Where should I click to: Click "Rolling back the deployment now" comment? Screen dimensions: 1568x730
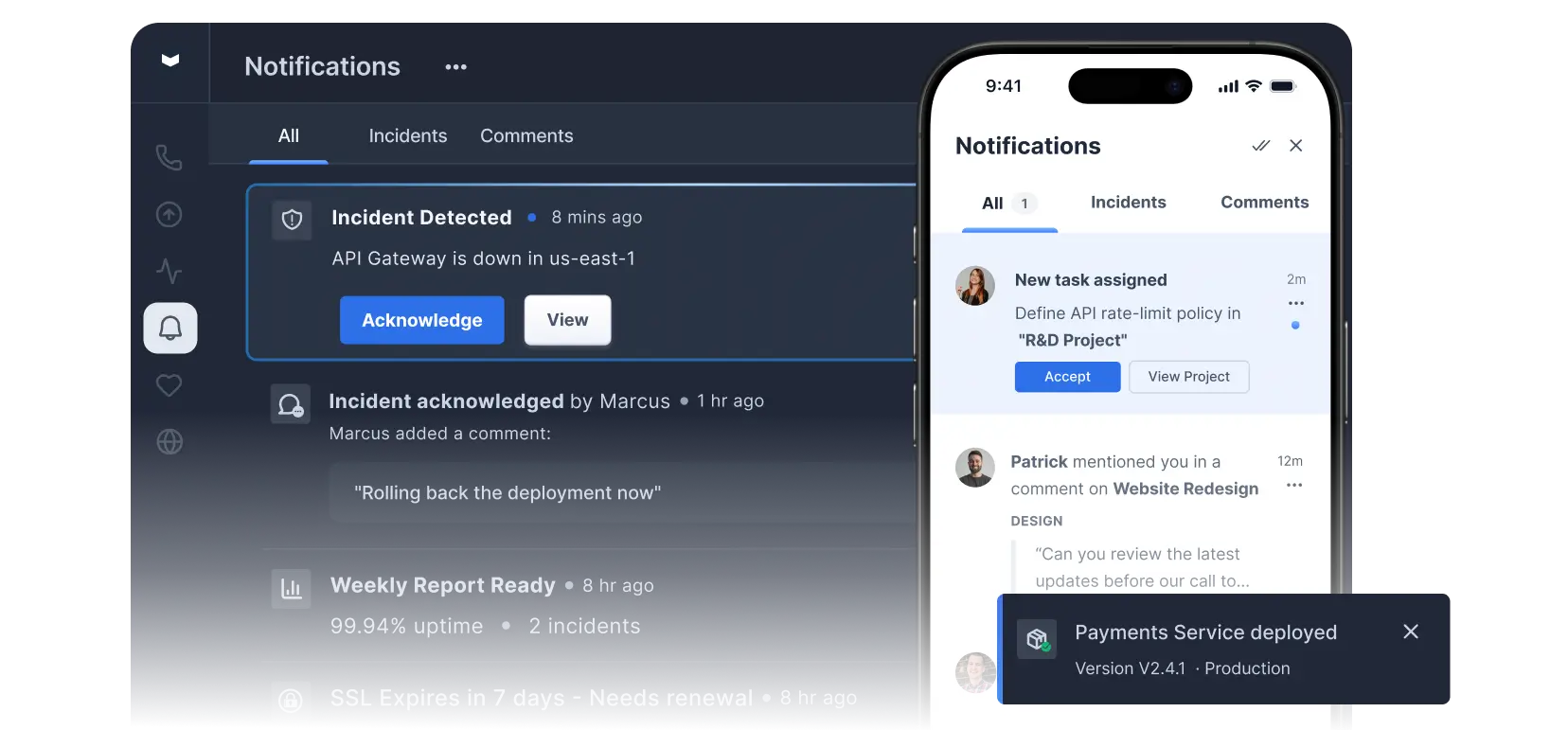coord(508,493)
